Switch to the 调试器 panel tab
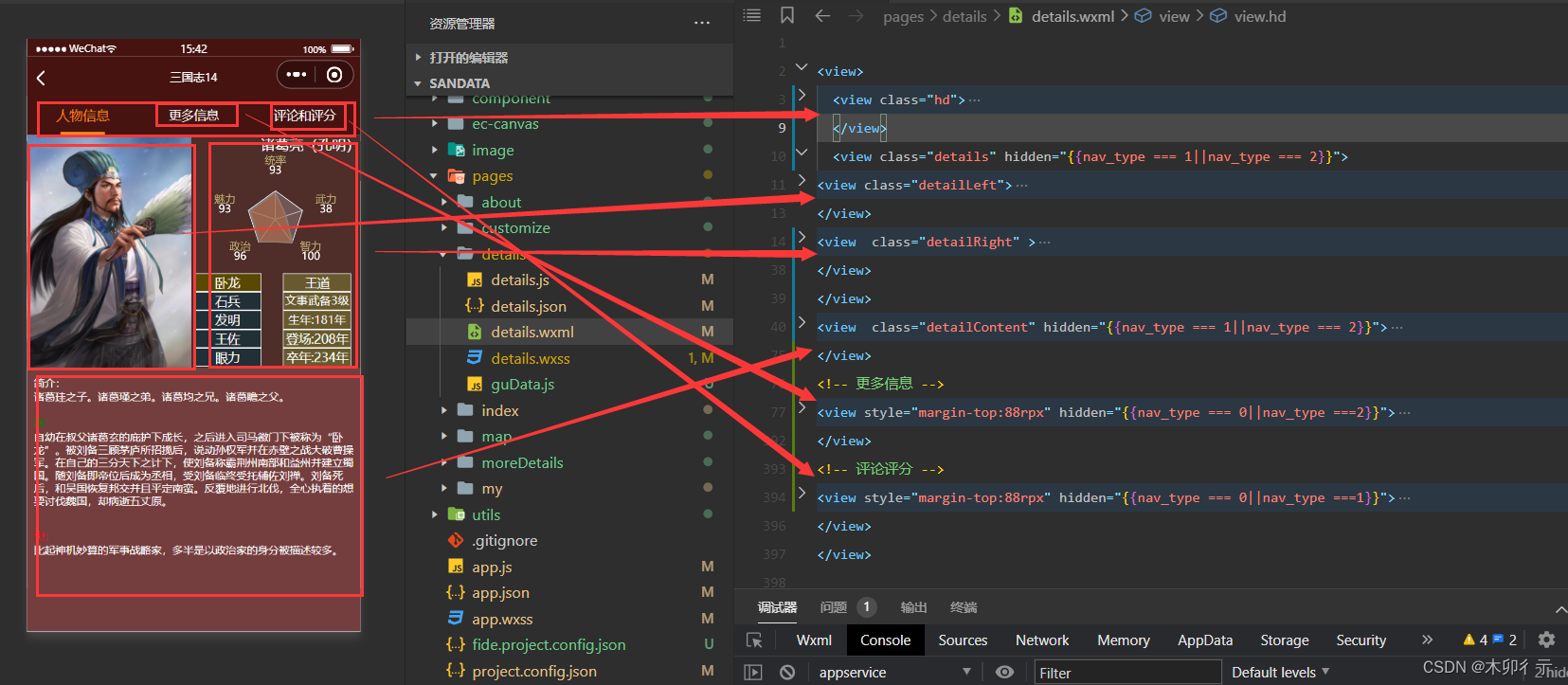The width and height of the screenshot is (1568, 685). point(777,607)
